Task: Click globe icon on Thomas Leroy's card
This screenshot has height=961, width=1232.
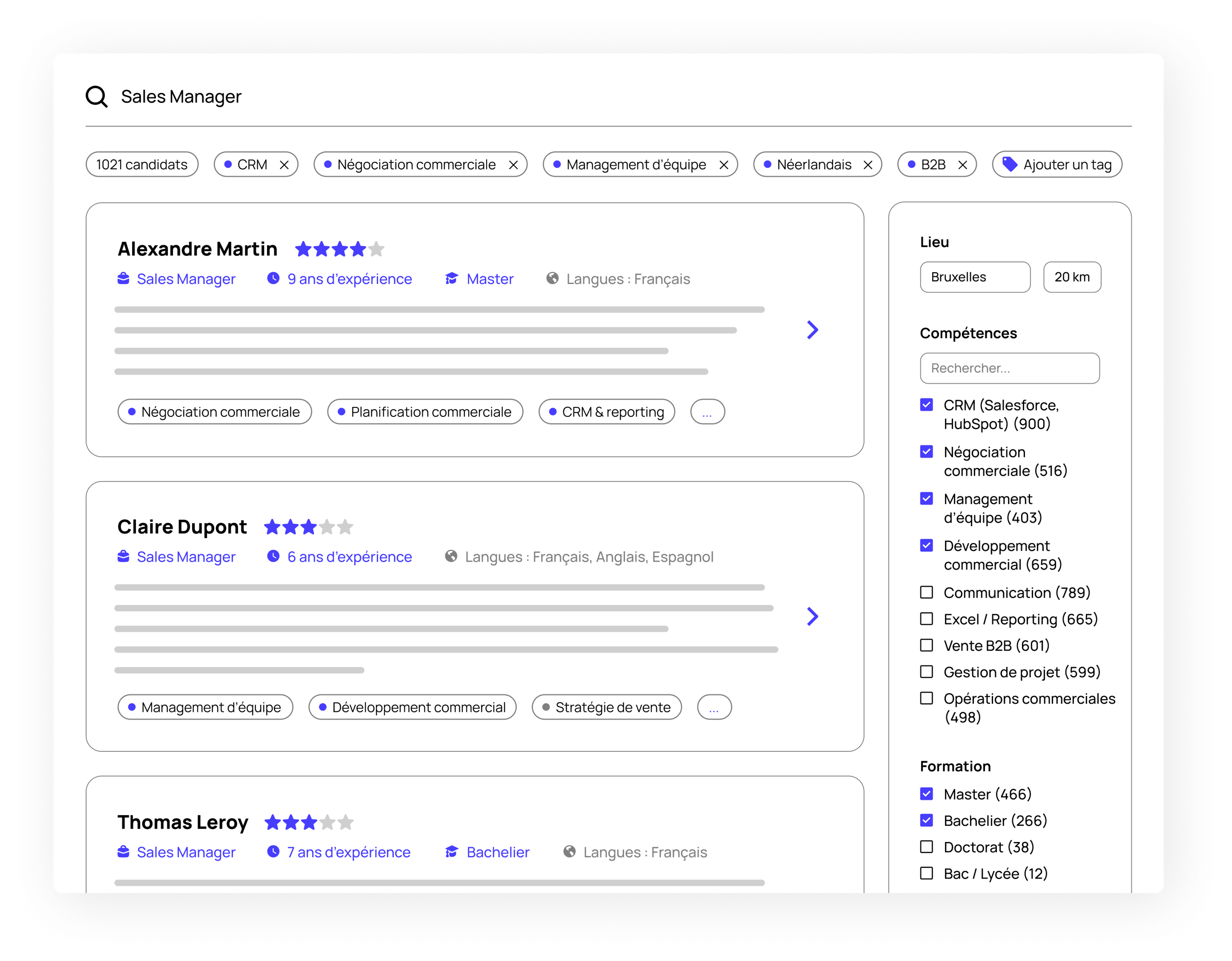Action: [570, 851]
